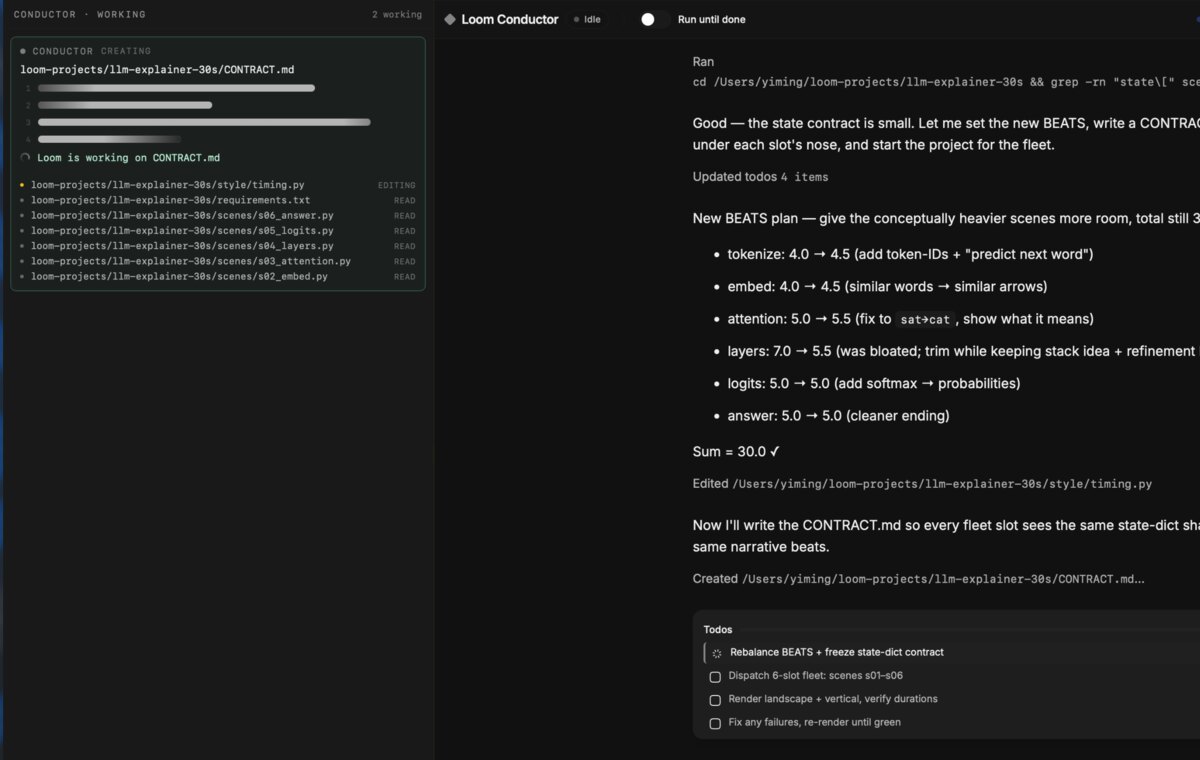Screen dimensions: 1200x760
Task: Click the '2 working' status label
Action: tap(397, 15)
